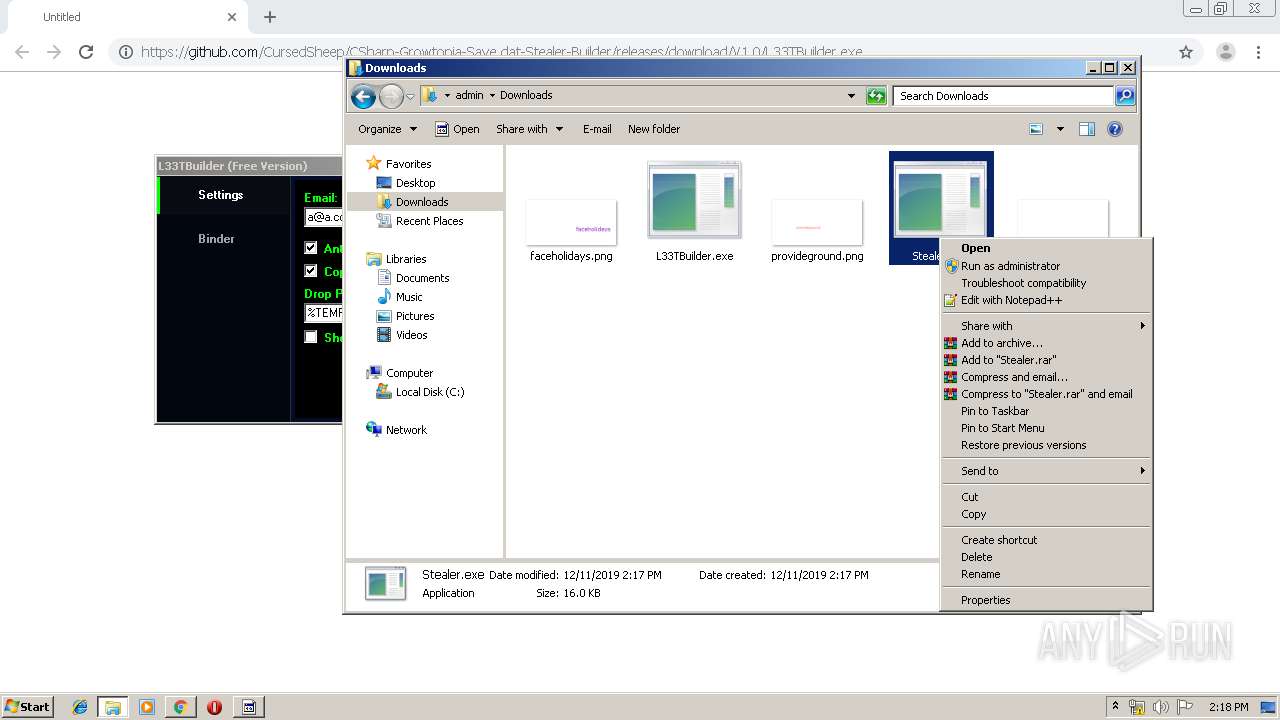Open Action Center flag icon
Screen dimensions: 1280x720
coord(1185,707)
